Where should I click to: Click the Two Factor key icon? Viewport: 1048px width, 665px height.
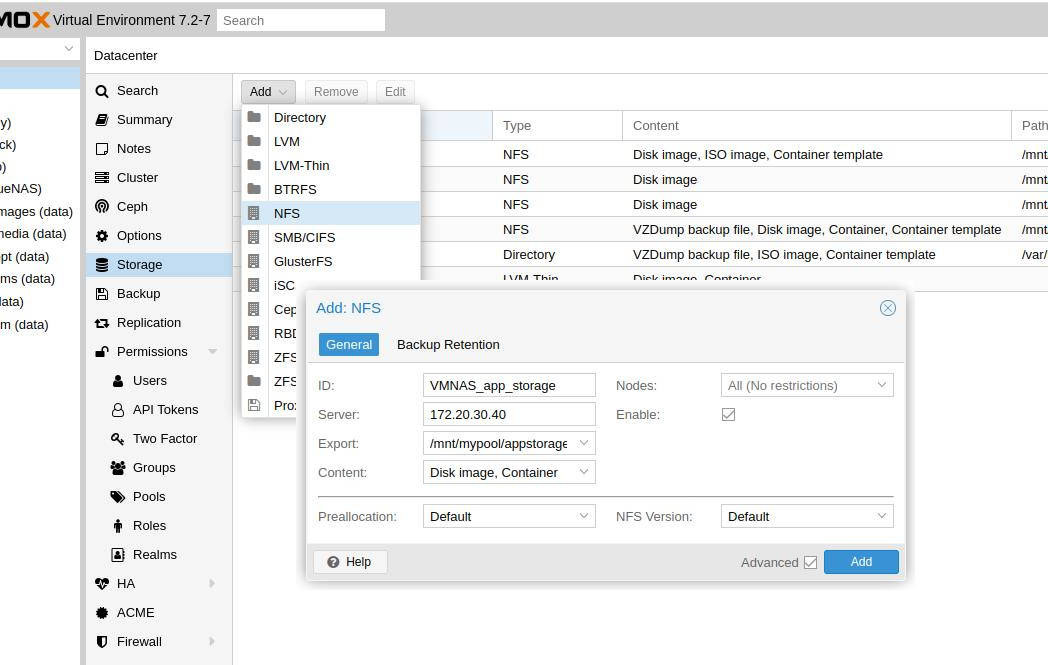[x=118, y=438]
